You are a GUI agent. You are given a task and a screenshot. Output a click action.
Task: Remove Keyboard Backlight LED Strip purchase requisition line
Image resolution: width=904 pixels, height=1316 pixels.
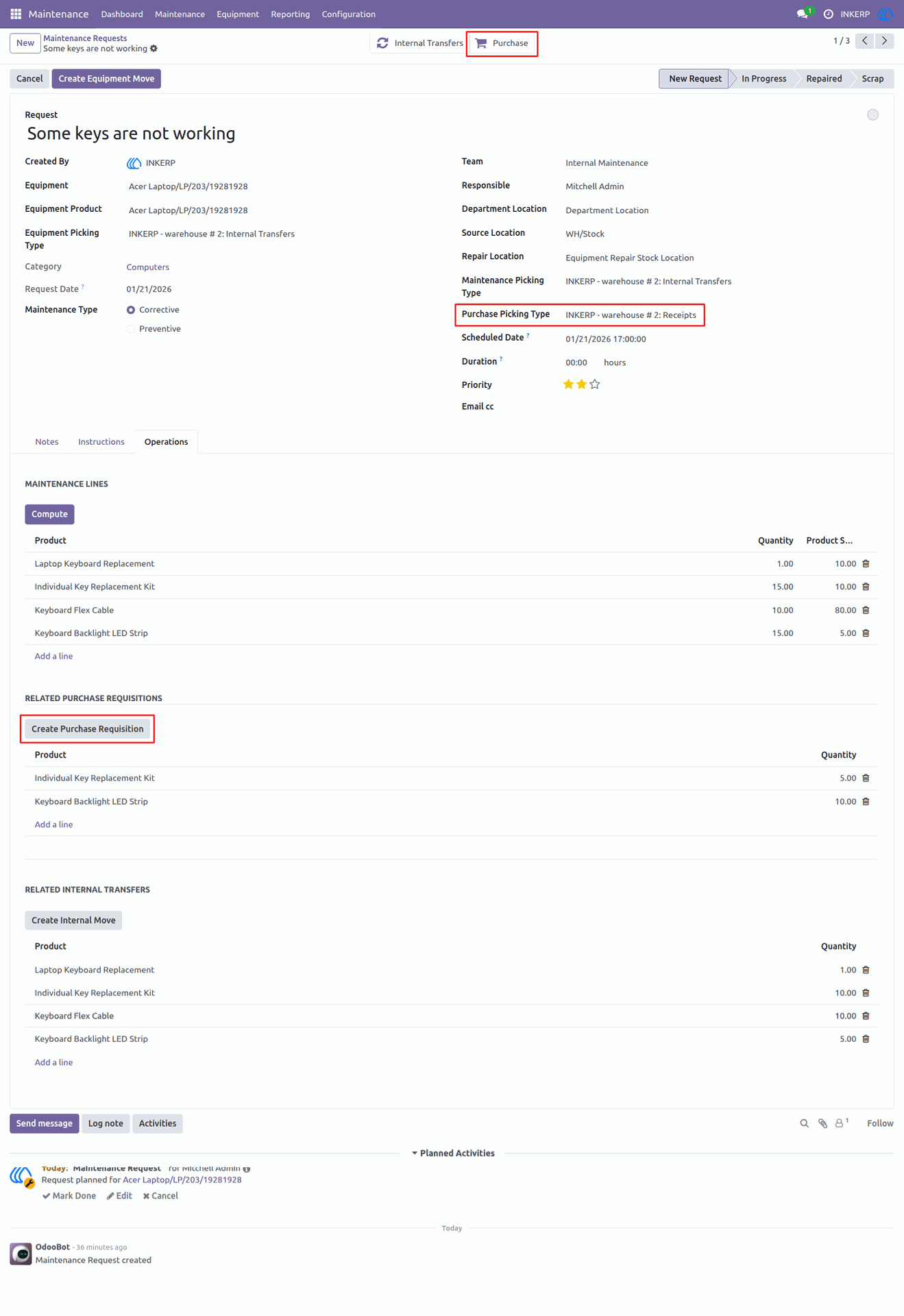pos(866,801)
